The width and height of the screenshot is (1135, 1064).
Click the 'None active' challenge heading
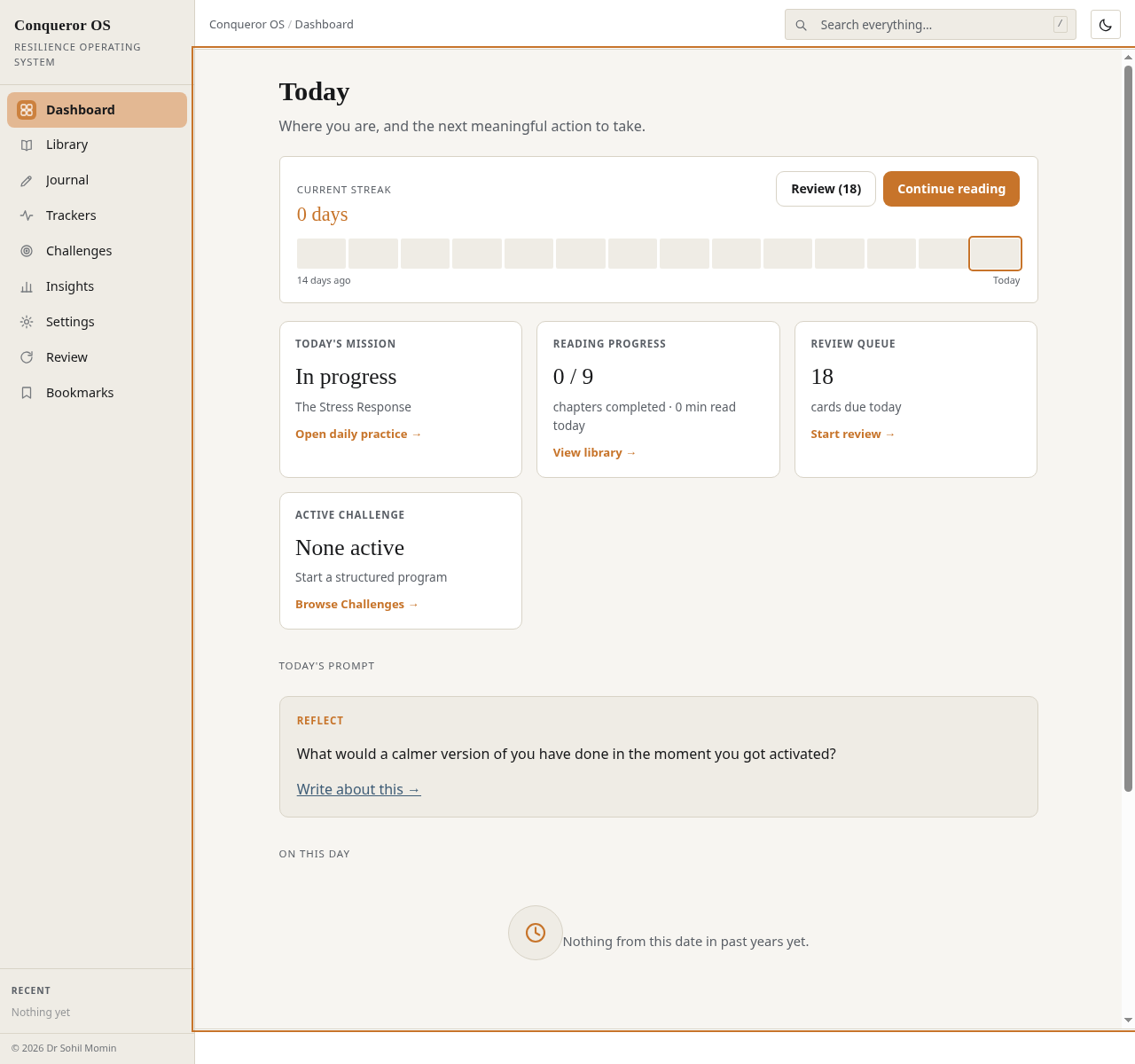pyautogui.click(x=349, y=548)
